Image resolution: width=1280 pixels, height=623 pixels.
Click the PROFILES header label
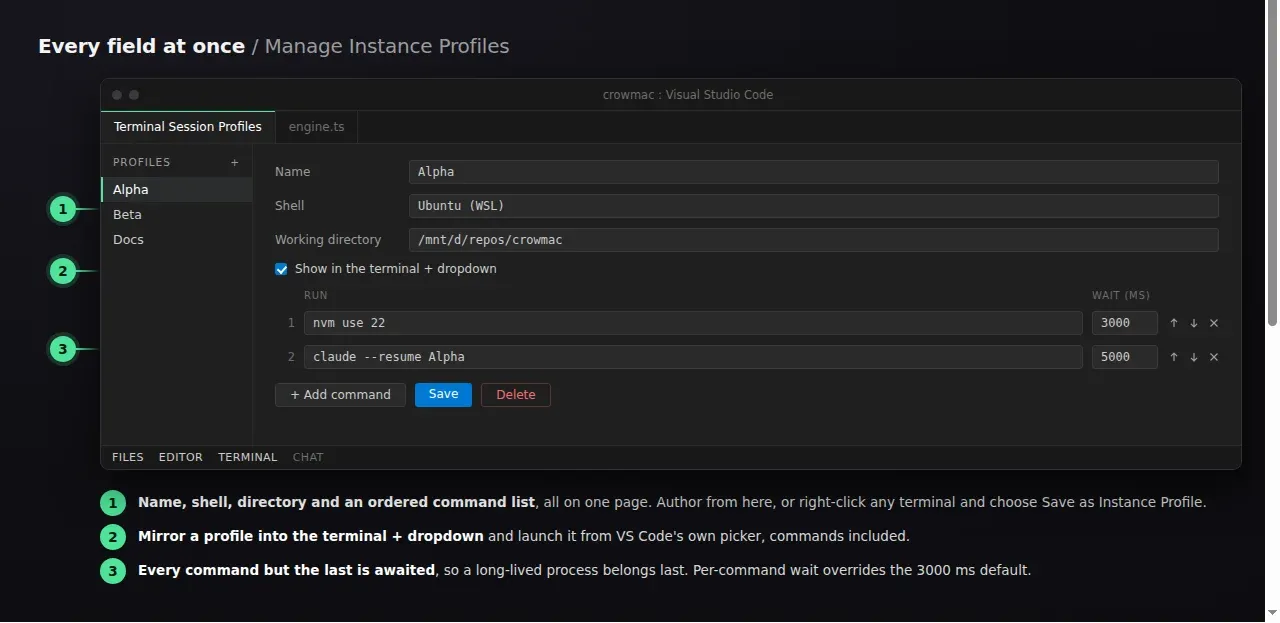[142, 162]
